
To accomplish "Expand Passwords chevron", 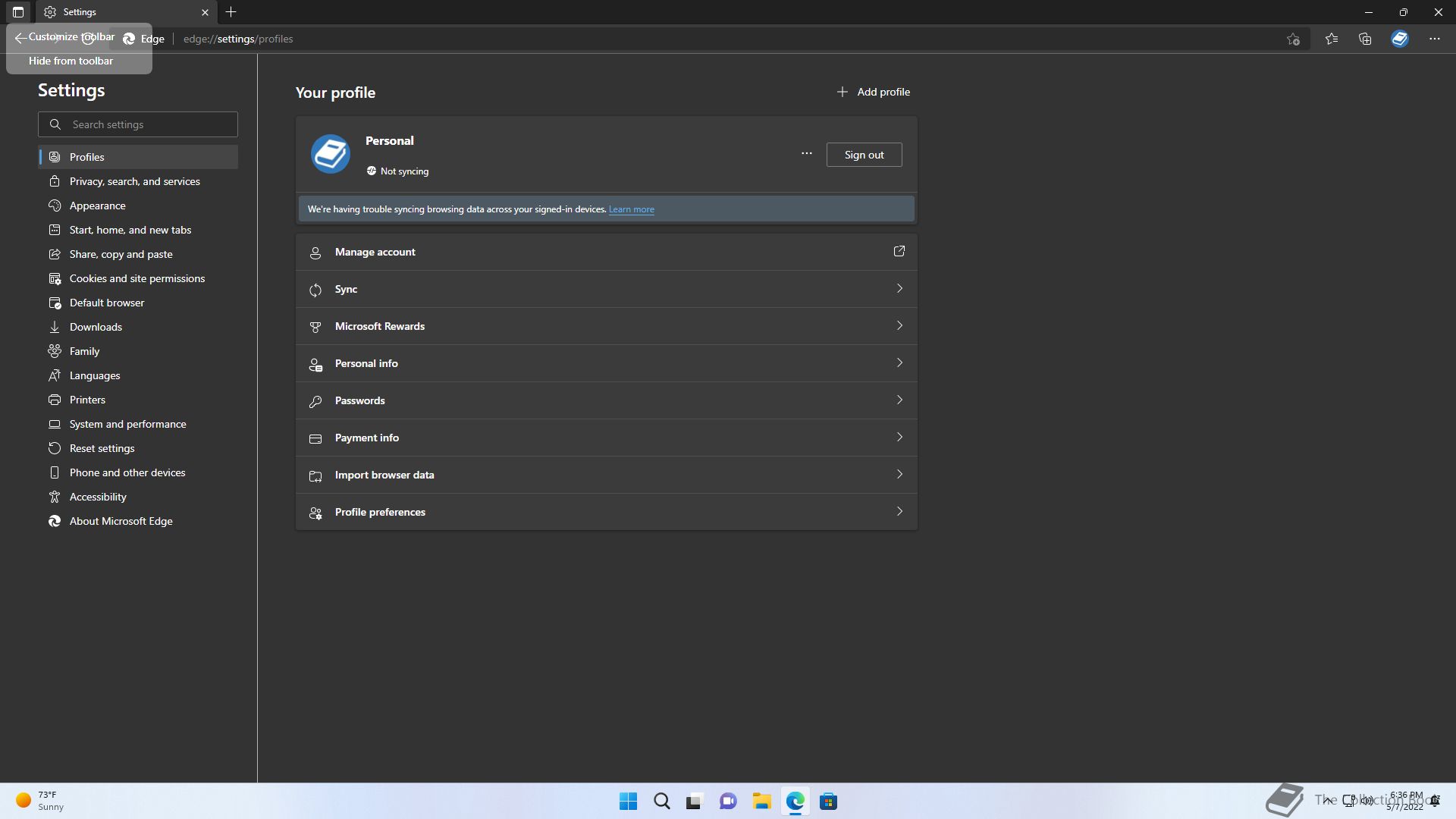I will click(899, 400).
